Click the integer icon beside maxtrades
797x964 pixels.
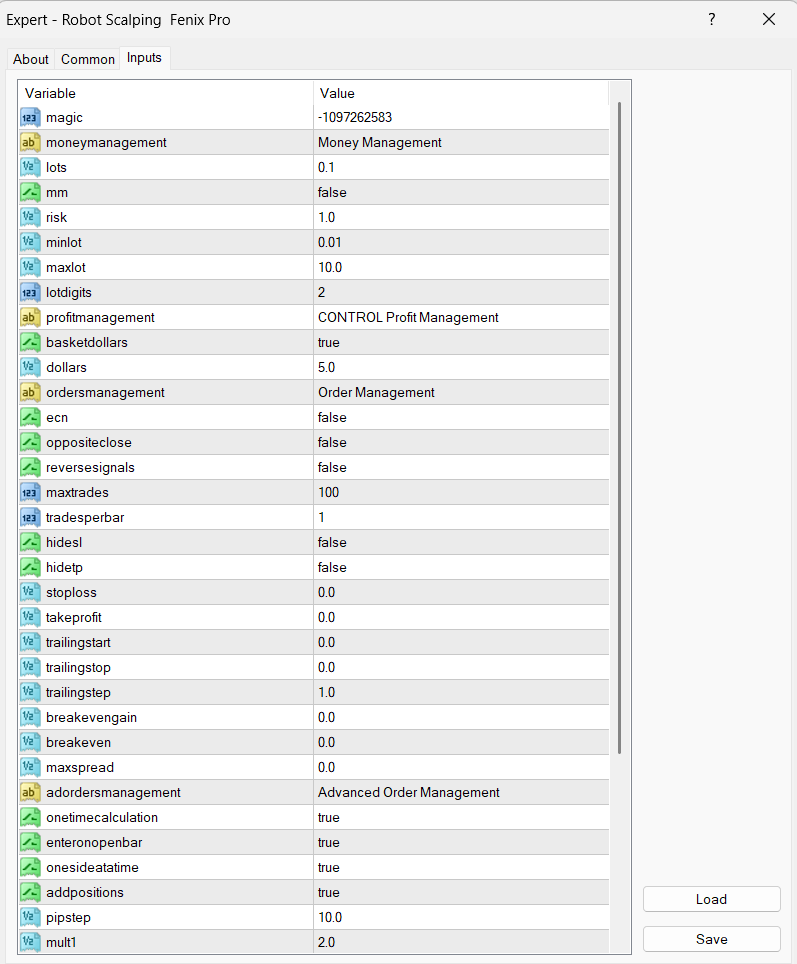pos(30,492)
